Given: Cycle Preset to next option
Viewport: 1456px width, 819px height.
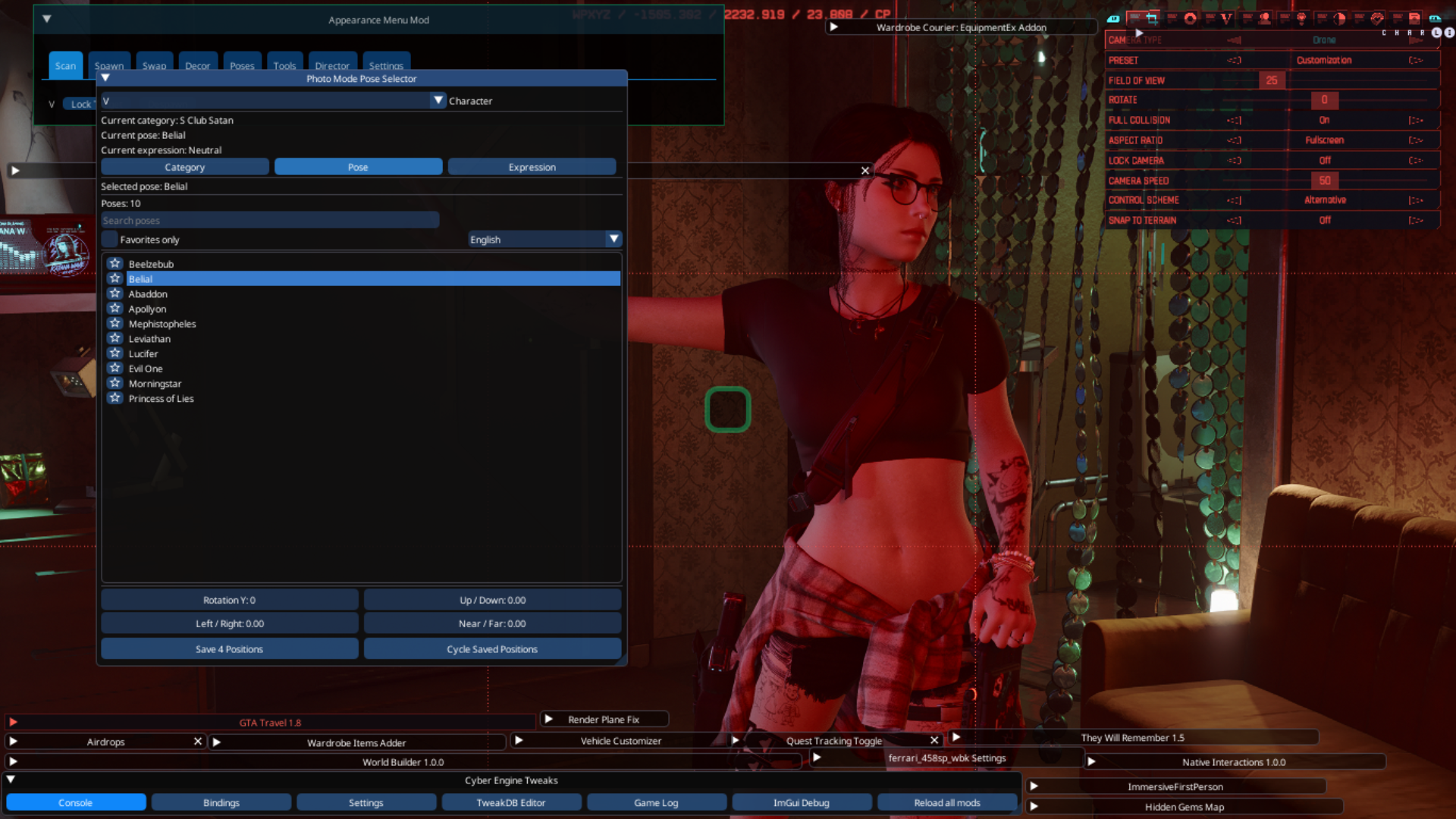Looking at the screenshot, I should 1415,60.
